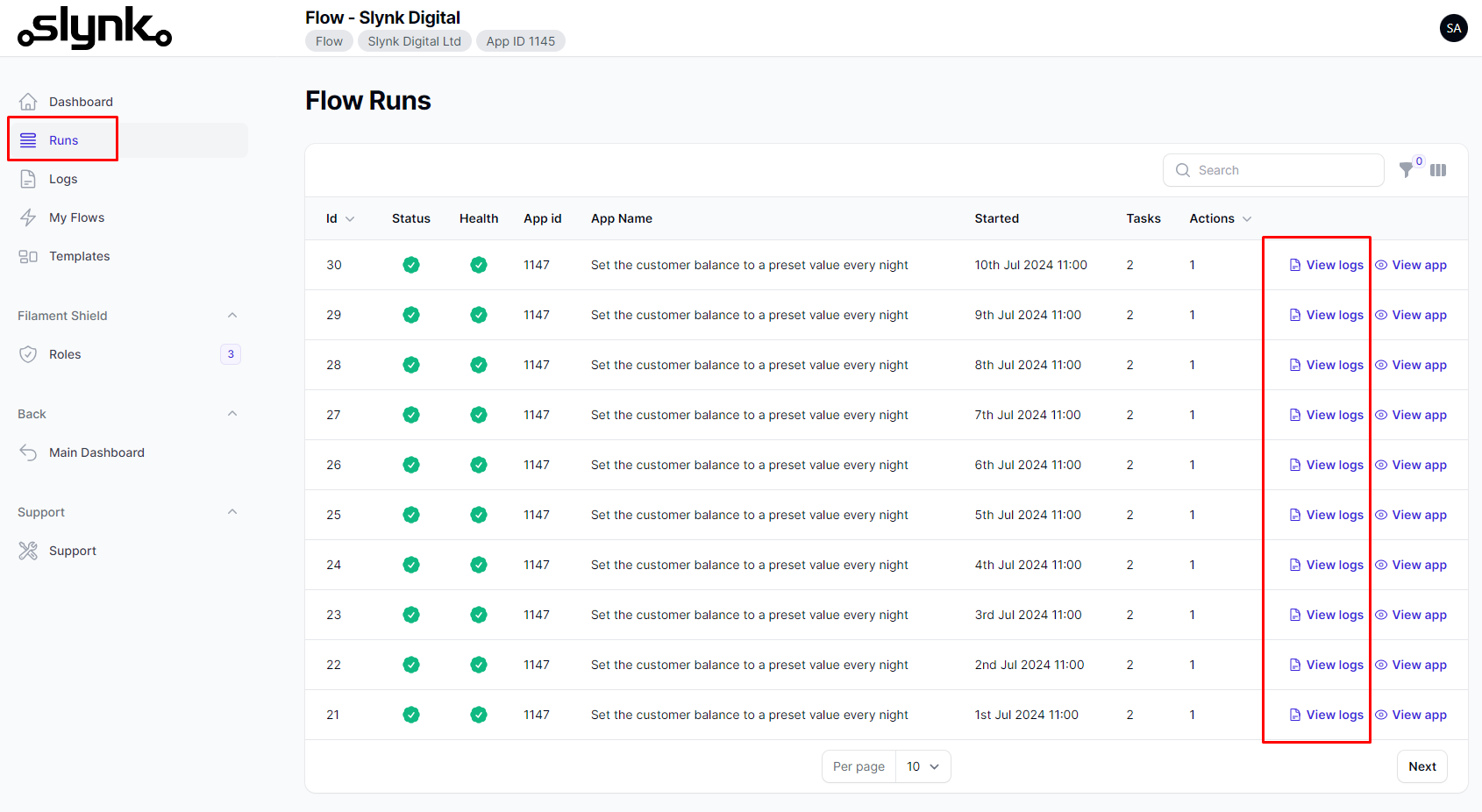Click the Next page button
1482x812 pixels.
pos(1421,766)
